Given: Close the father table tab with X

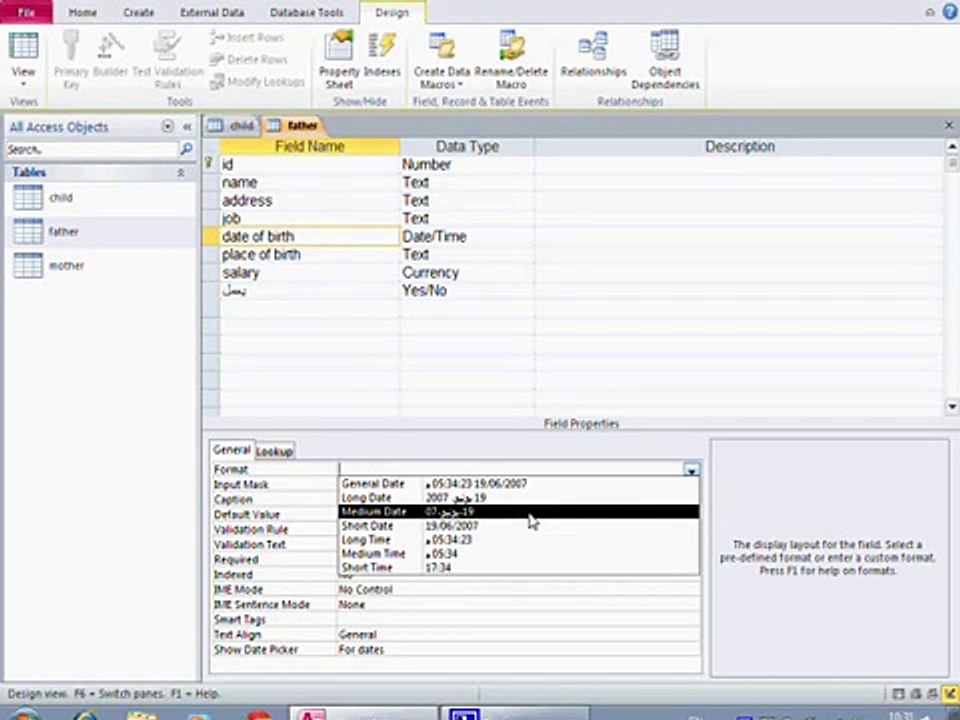Looking at the screenshot, I should [x=949, y=125].
